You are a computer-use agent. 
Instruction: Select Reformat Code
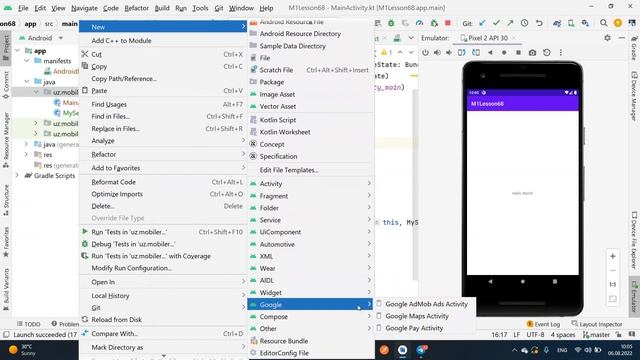click(163, 182)
